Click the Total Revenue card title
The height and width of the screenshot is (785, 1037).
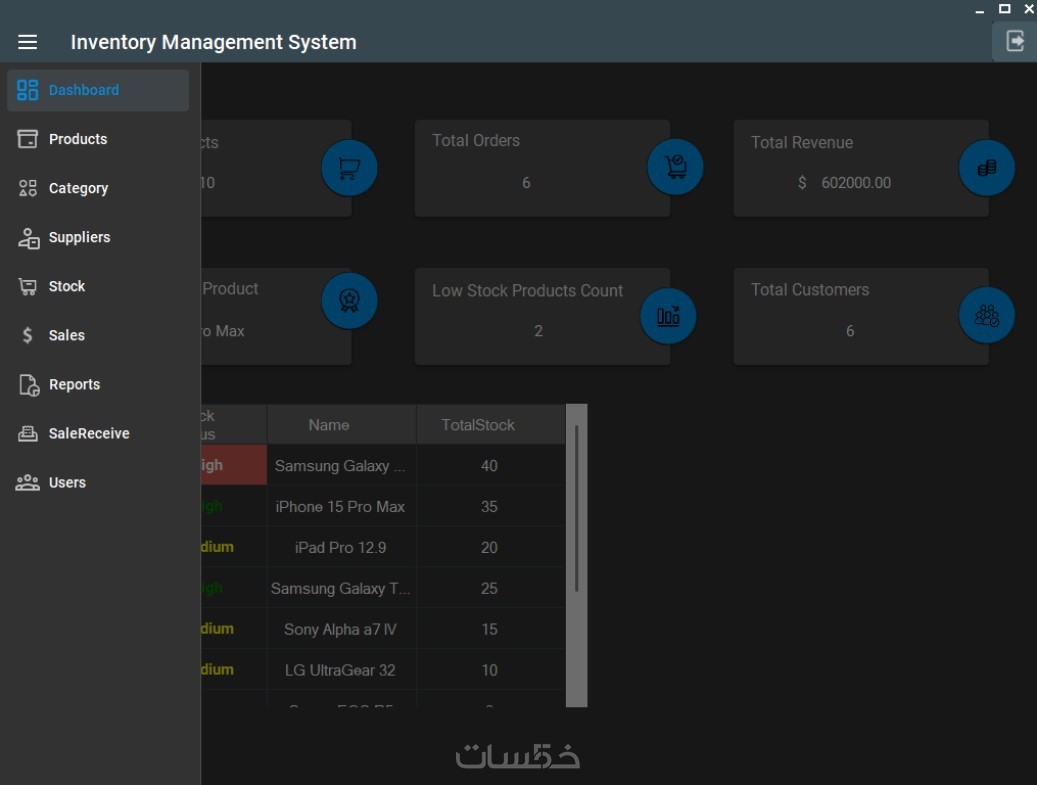coord(802,142)
